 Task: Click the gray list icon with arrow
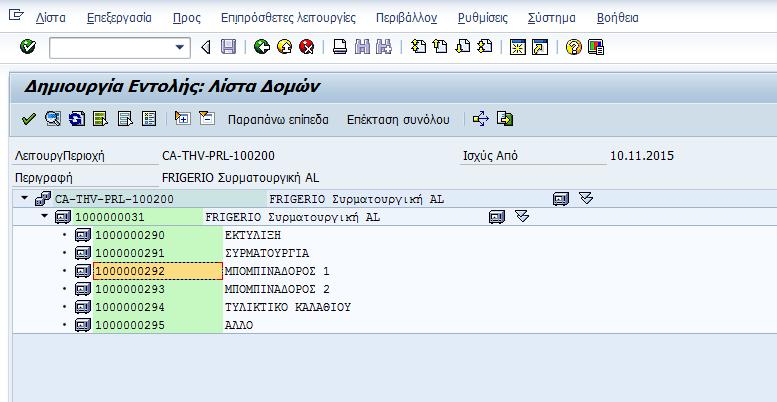125,119
